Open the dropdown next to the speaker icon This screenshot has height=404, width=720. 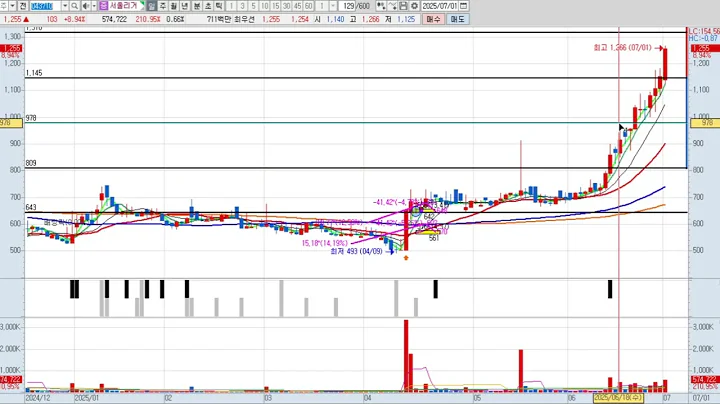tap(94, 6)
